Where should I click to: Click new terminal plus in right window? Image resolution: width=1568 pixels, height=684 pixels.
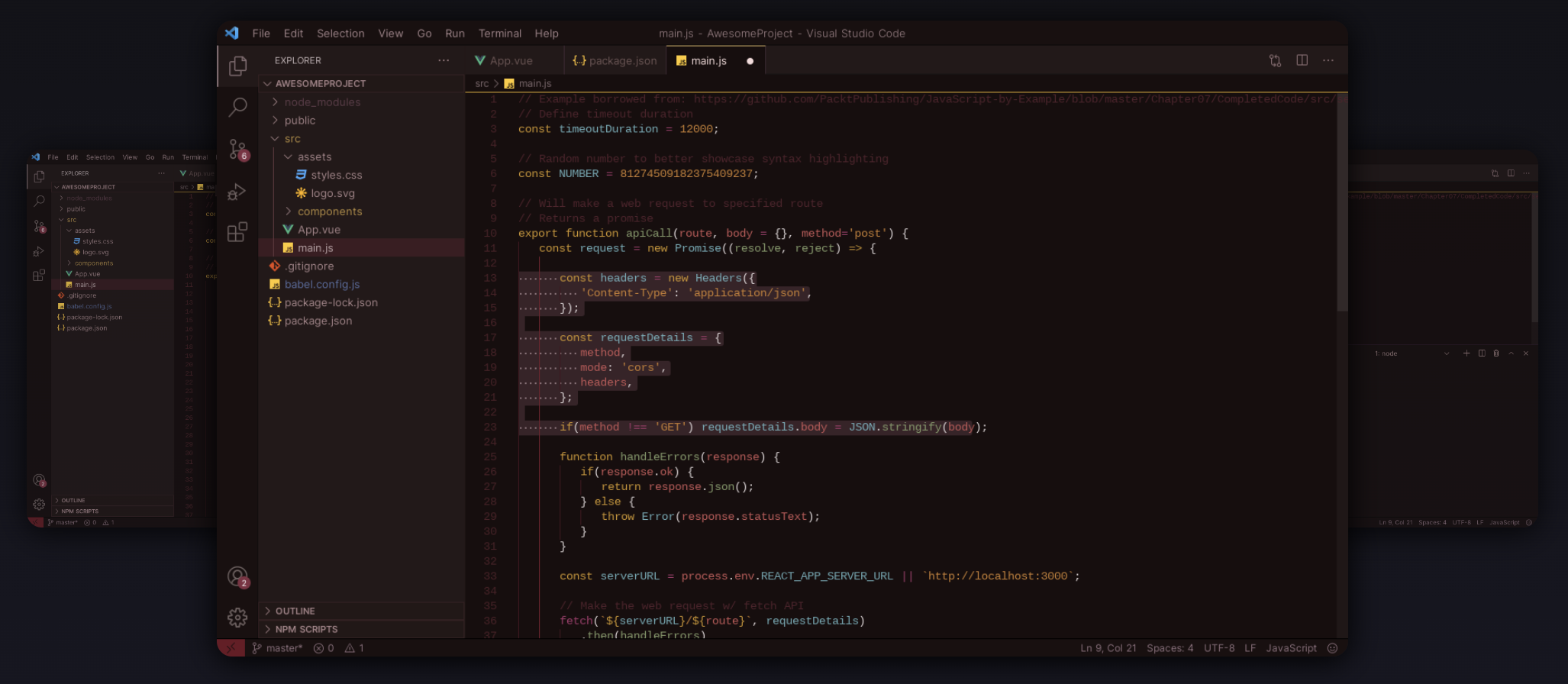pyautogui.click(x=1466, y=353)
